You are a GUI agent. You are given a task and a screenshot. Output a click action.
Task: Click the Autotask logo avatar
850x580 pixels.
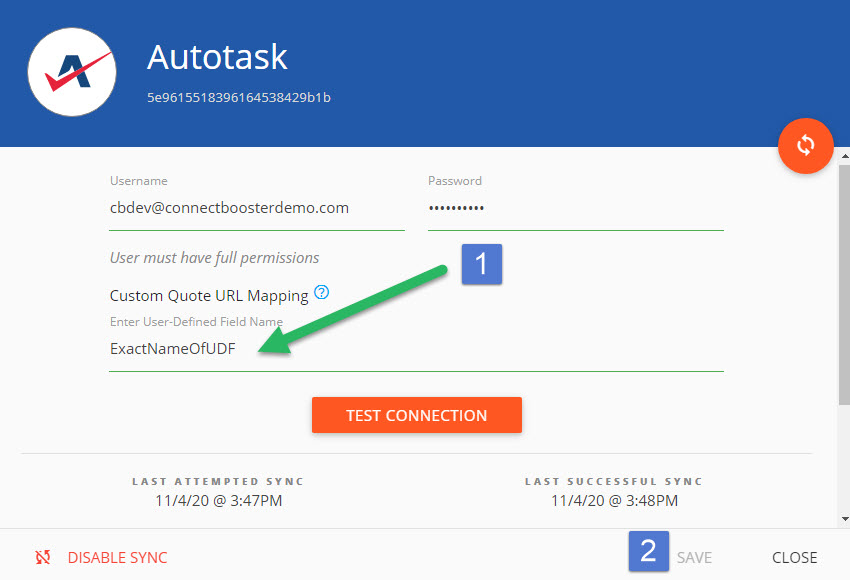72,72
